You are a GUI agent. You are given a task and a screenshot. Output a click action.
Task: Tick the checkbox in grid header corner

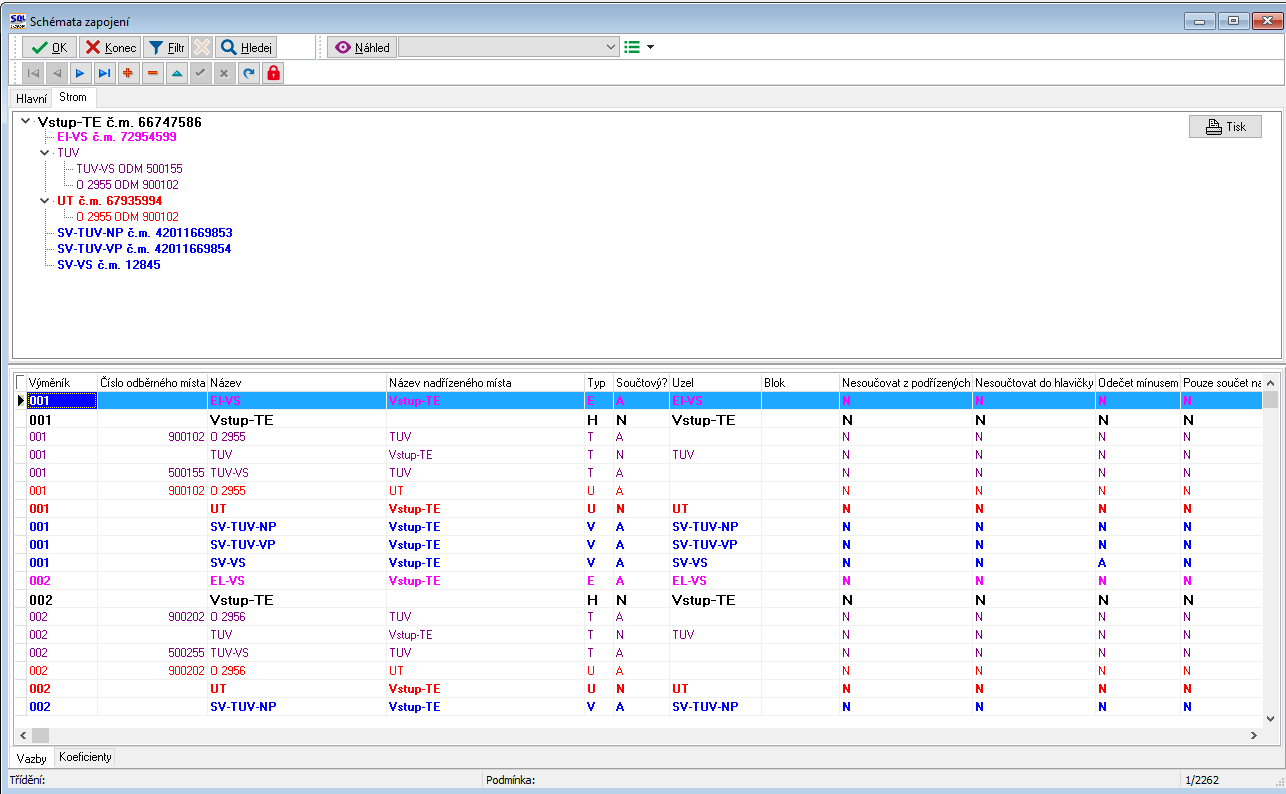21,383
